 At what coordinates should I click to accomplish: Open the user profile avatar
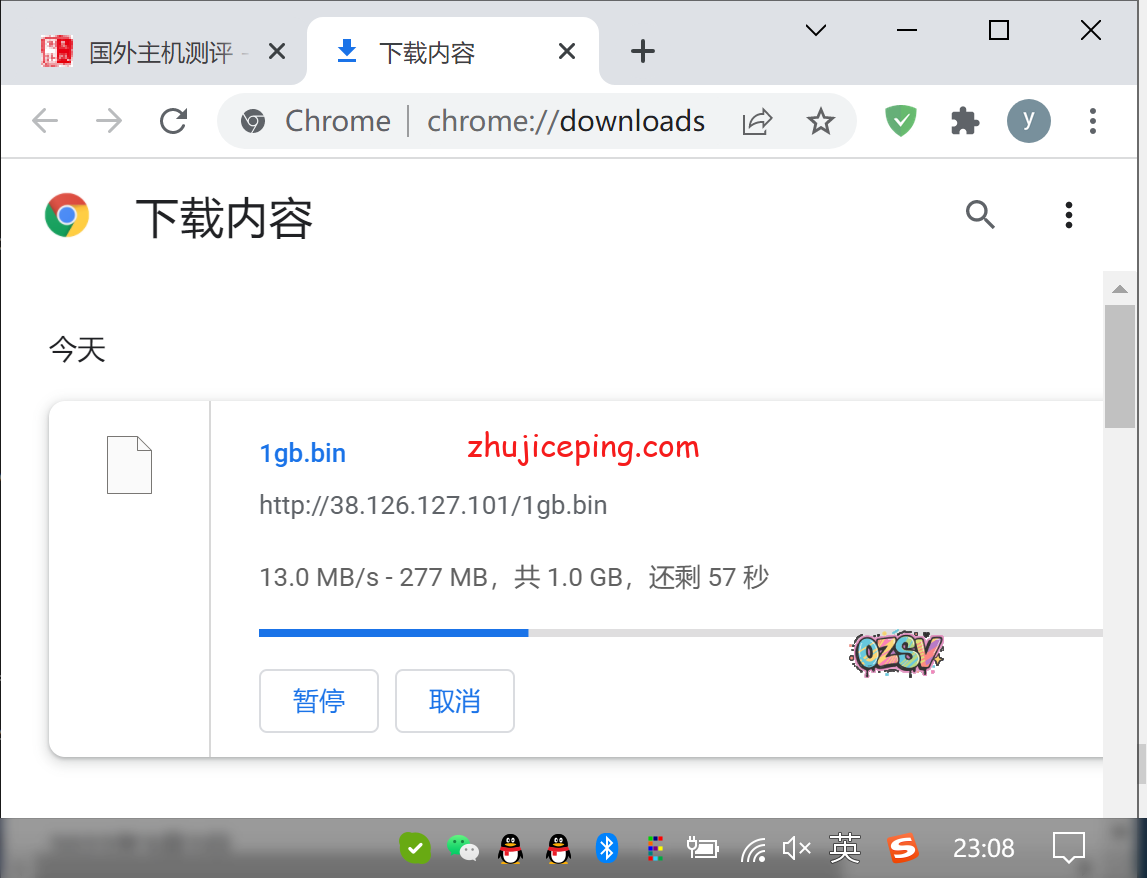coord(1028,121)
